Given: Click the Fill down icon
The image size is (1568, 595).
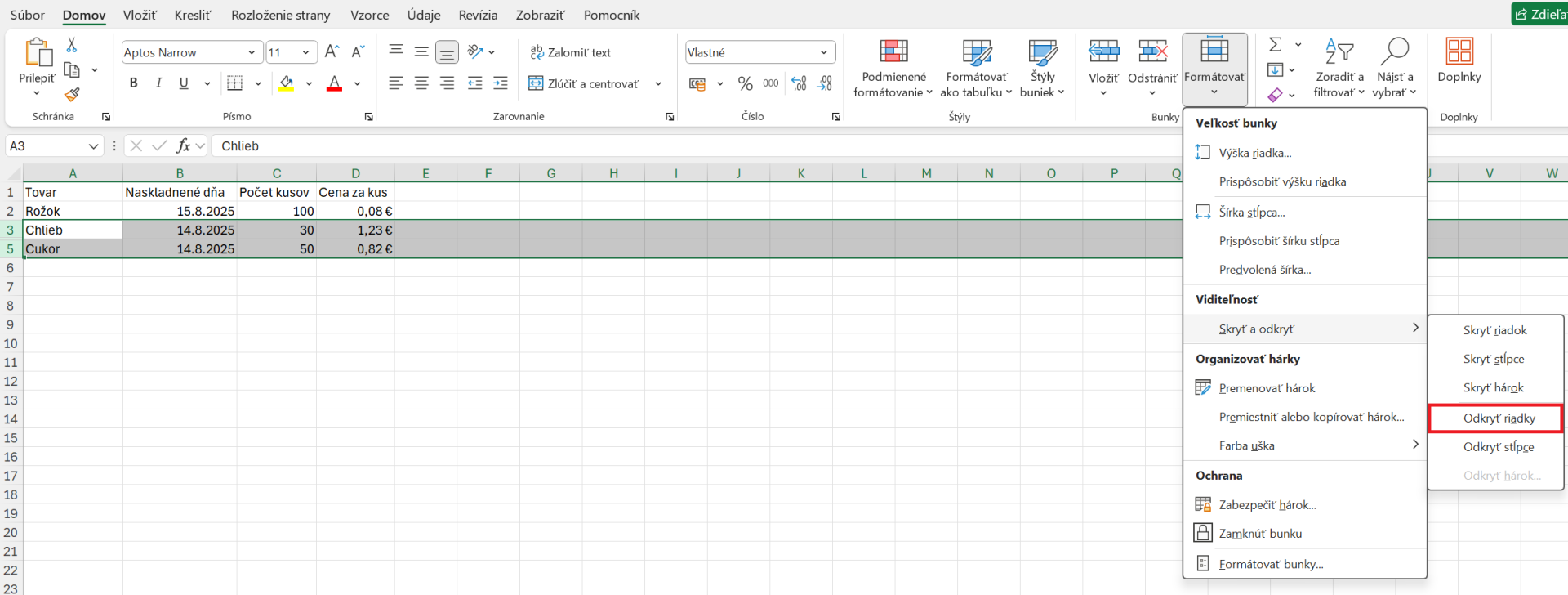Looking at the screenshot, I should pos(1275,70).
